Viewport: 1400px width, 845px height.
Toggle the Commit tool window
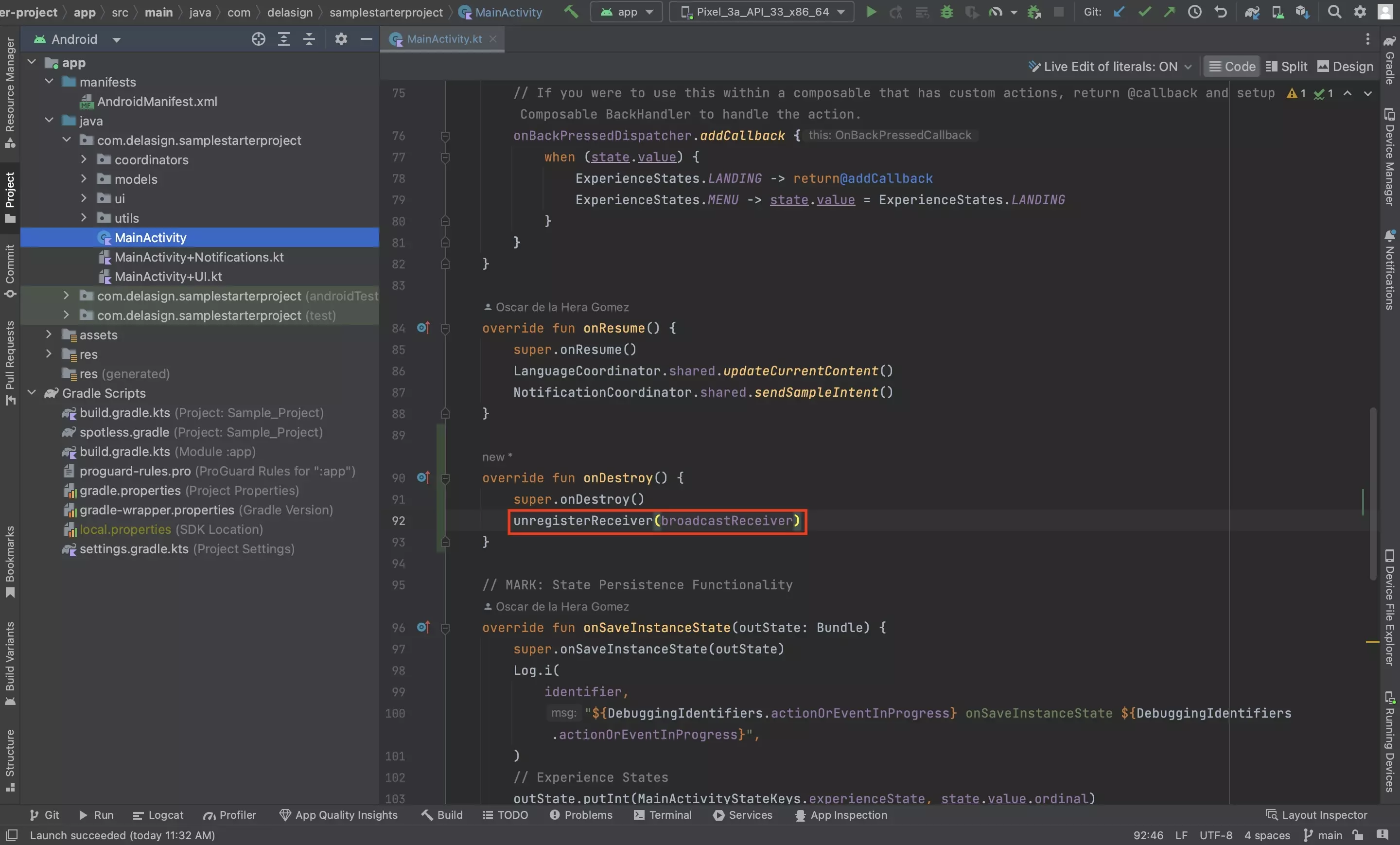tap(10, 271)
